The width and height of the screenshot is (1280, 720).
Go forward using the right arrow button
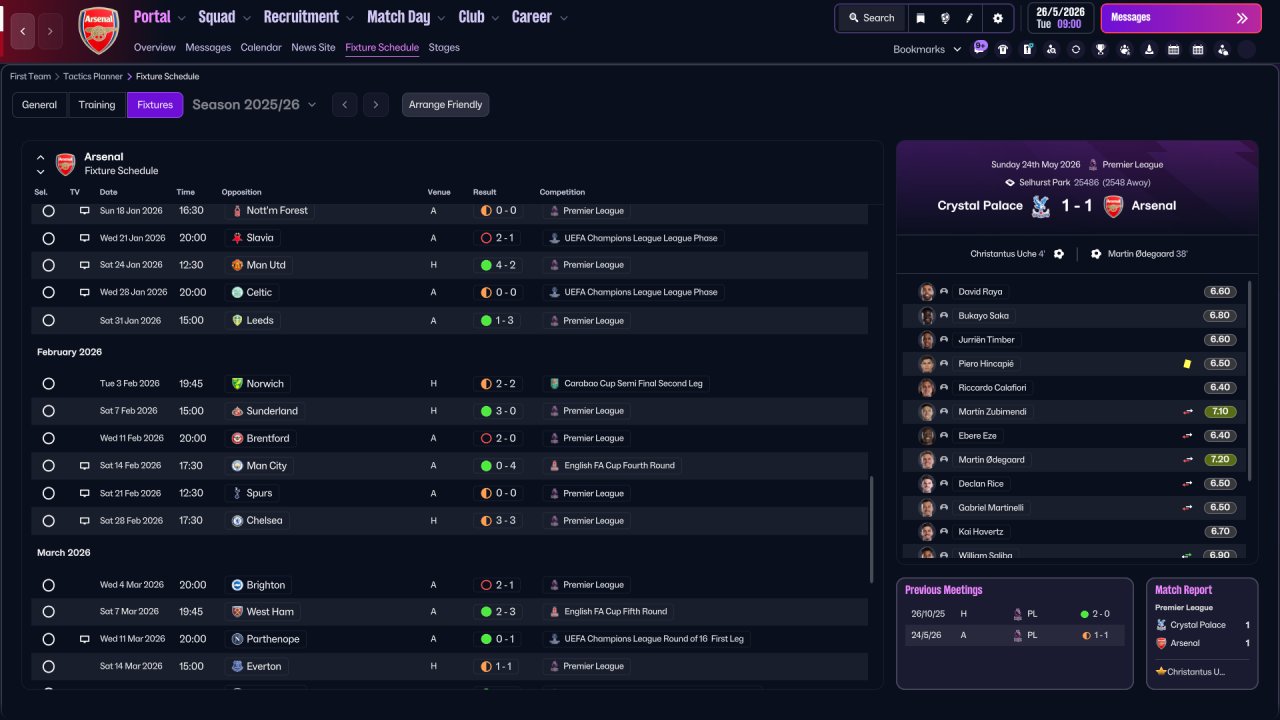[x=50, y=31]
